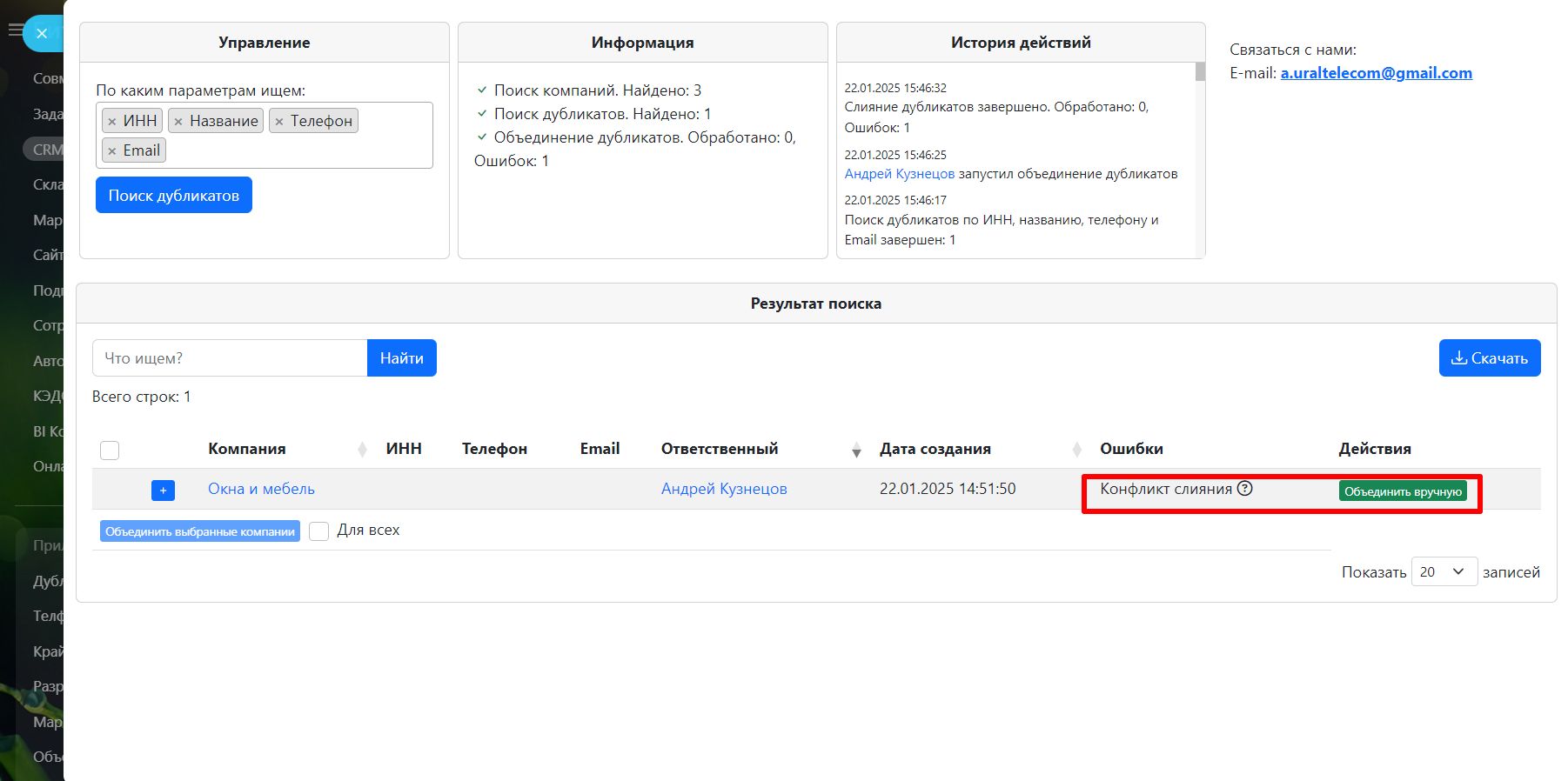This screenshot has height=781, width=1568.
Task: Sort table by Компания column
Action: click(362, 450)
